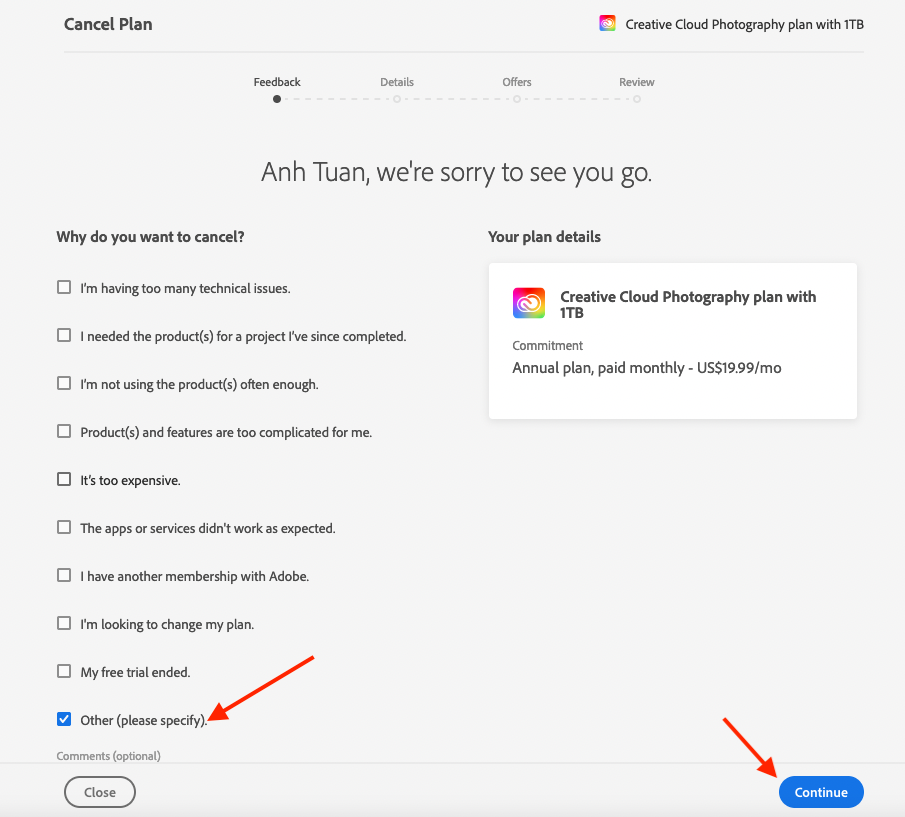The width and height of the screenshot is (905, 817).
Task: Click the Comments (optional) field
Action: (108, 756)
